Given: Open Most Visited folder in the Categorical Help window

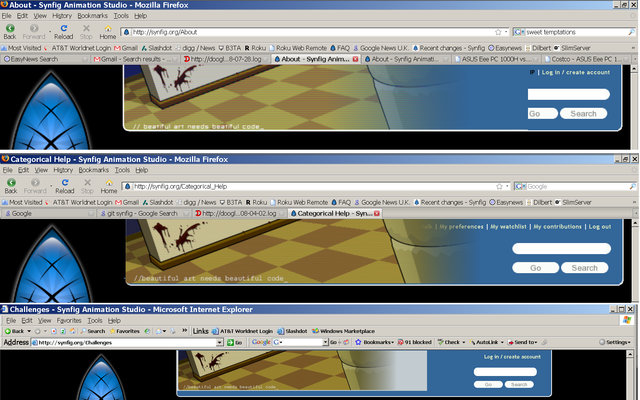Looking at the screenshot, I should [x=22, y=202].
